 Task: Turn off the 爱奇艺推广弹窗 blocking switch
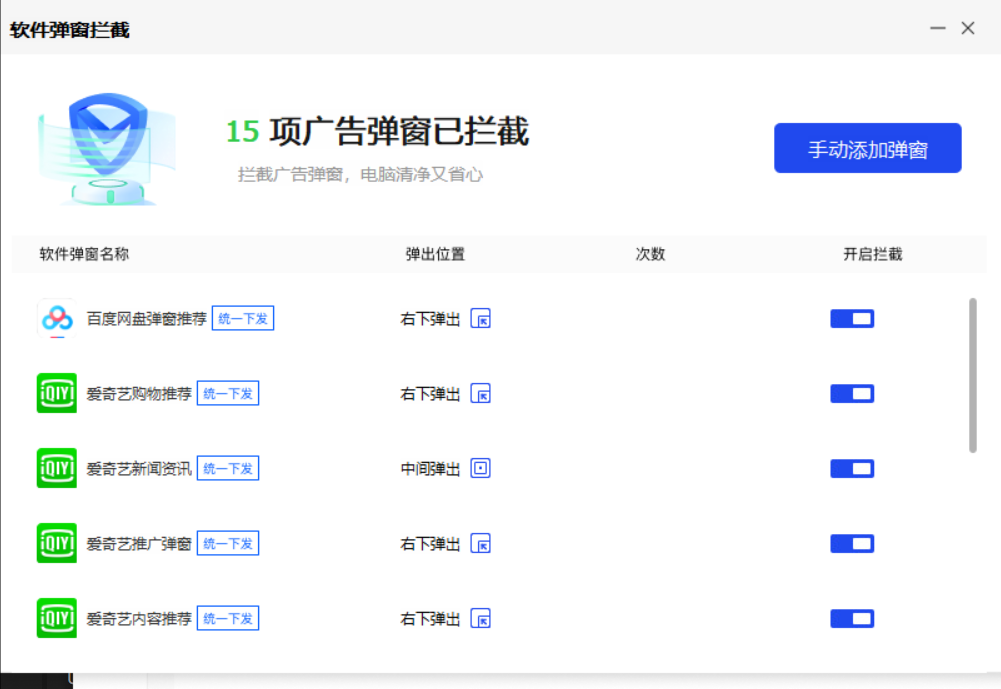(x=852, y=543)
